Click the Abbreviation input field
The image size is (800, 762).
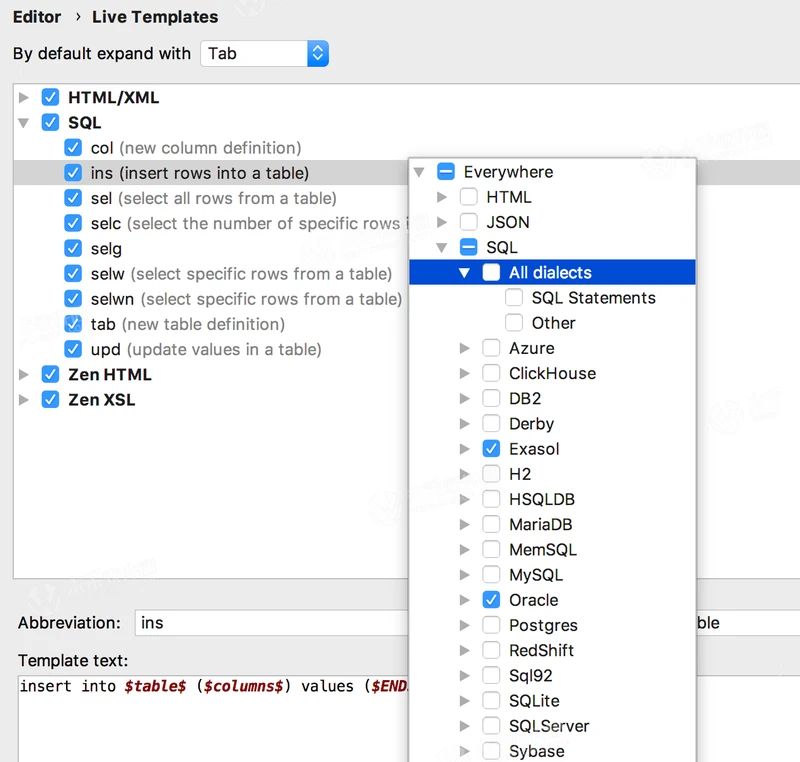pyautogui.click(x=271, y=623)
